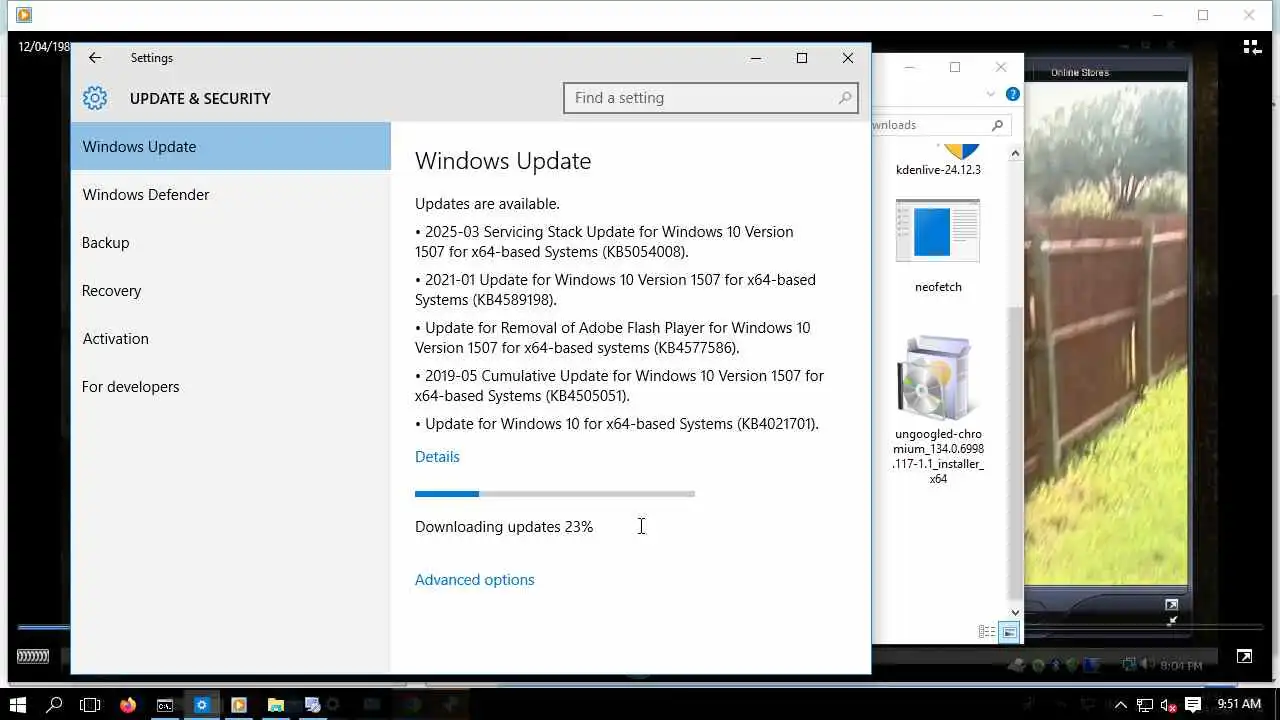Click the Downloading updates 23% status text
The height and width of the screenshot is (720, 1280).
click(x=504, y=526)
